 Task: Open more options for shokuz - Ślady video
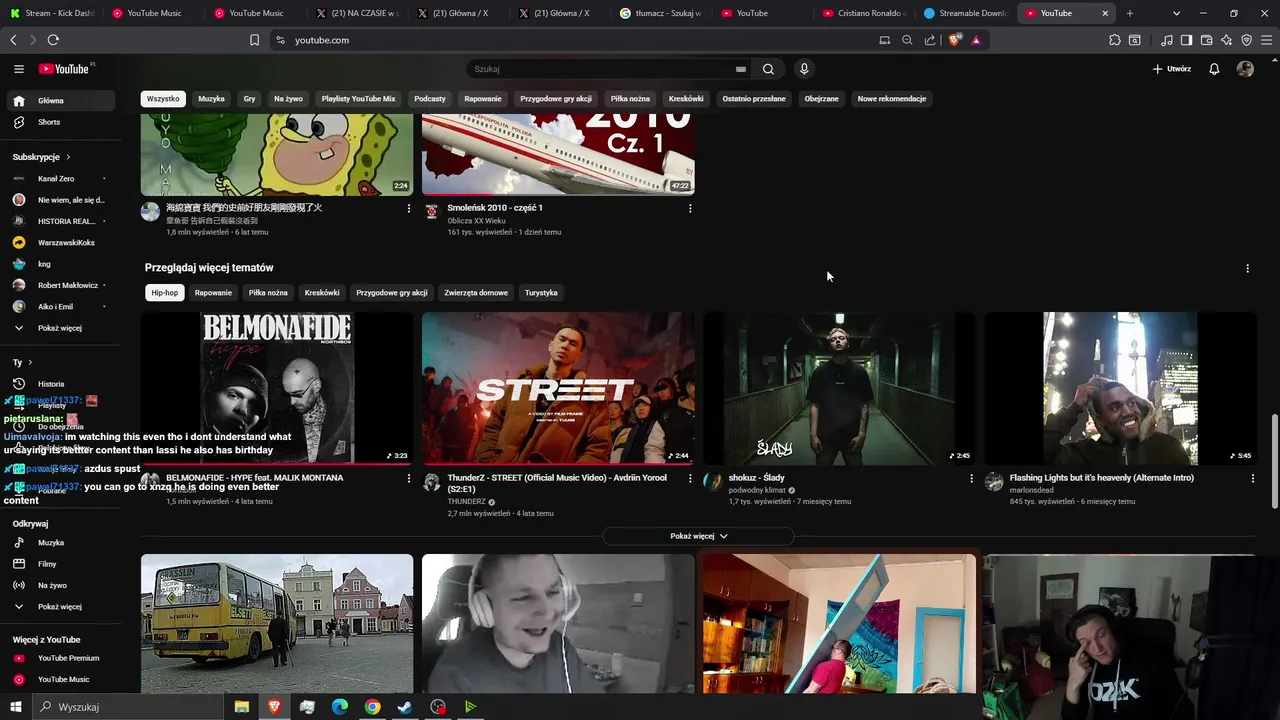(971, 478)
